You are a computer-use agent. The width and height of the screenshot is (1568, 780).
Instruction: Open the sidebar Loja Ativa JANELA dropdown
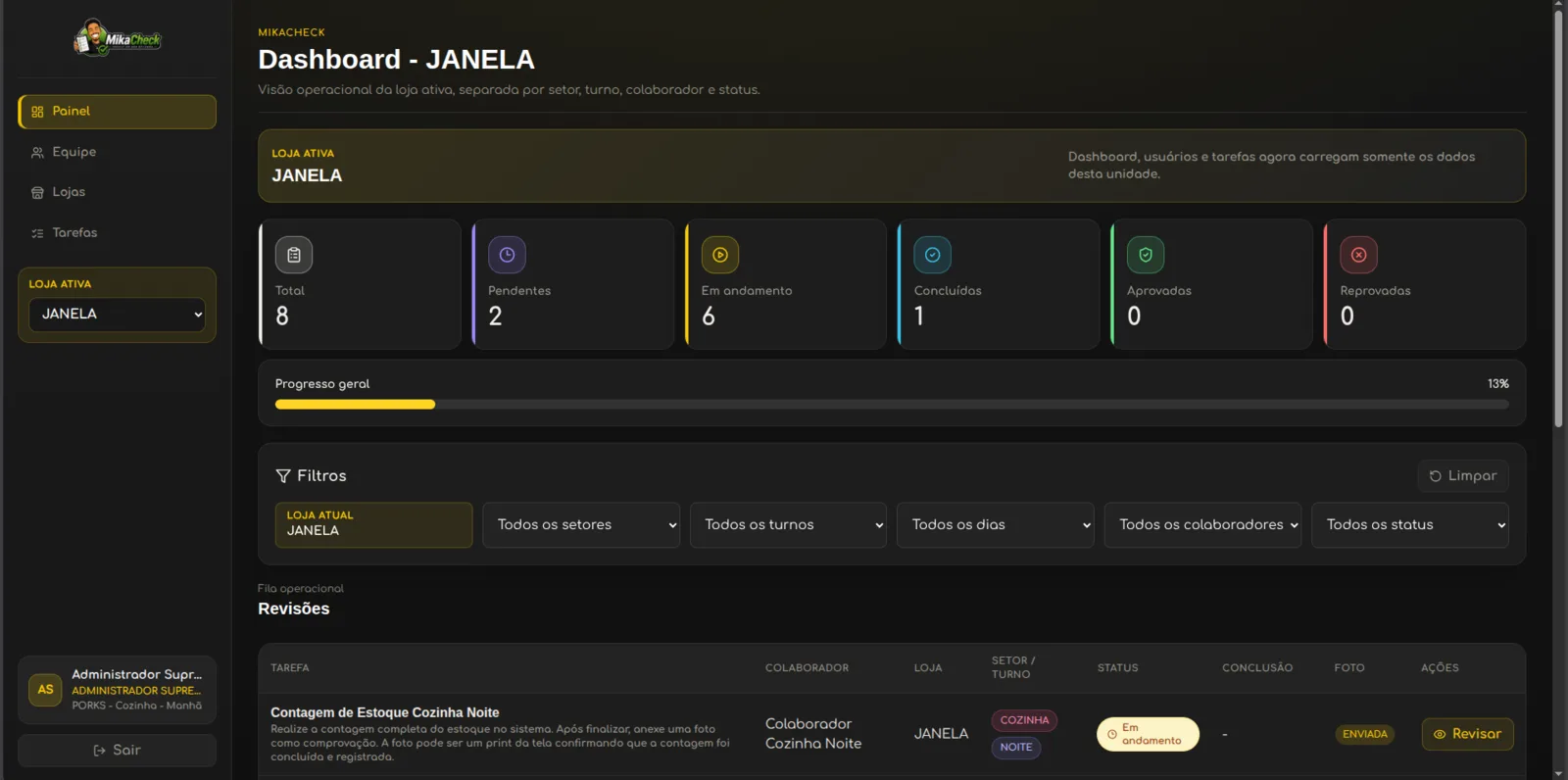tap(117, 315)
